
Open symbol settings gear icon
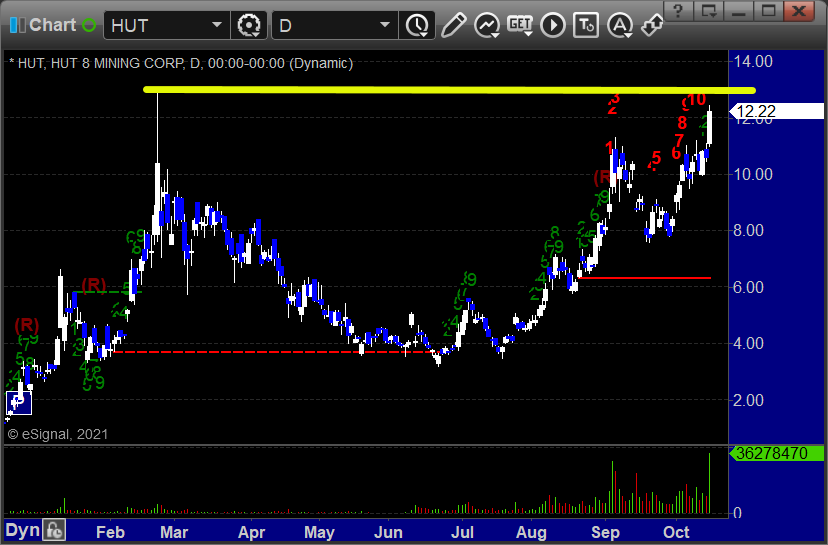point(249,25)
